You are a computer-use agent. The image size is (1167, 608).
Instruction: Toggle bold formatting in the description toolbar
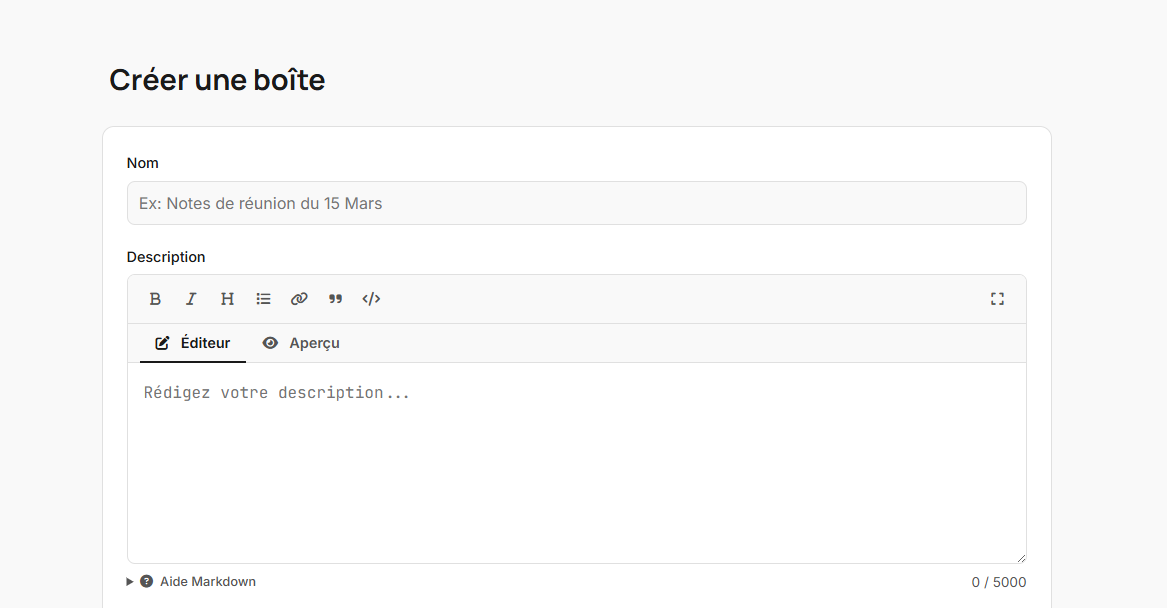coord(155,299)
